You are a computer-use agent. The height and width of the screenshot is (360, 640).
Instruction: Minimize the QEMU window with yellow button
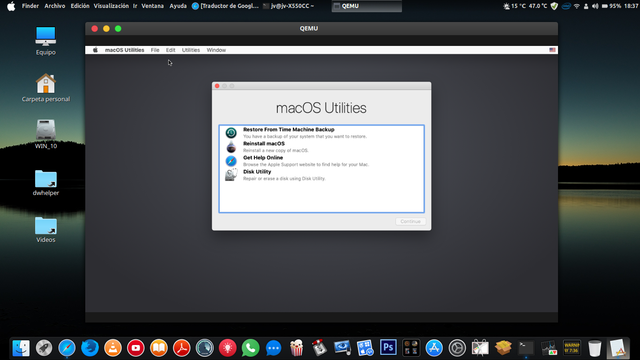pyautogui.click(x=106, y=29)
